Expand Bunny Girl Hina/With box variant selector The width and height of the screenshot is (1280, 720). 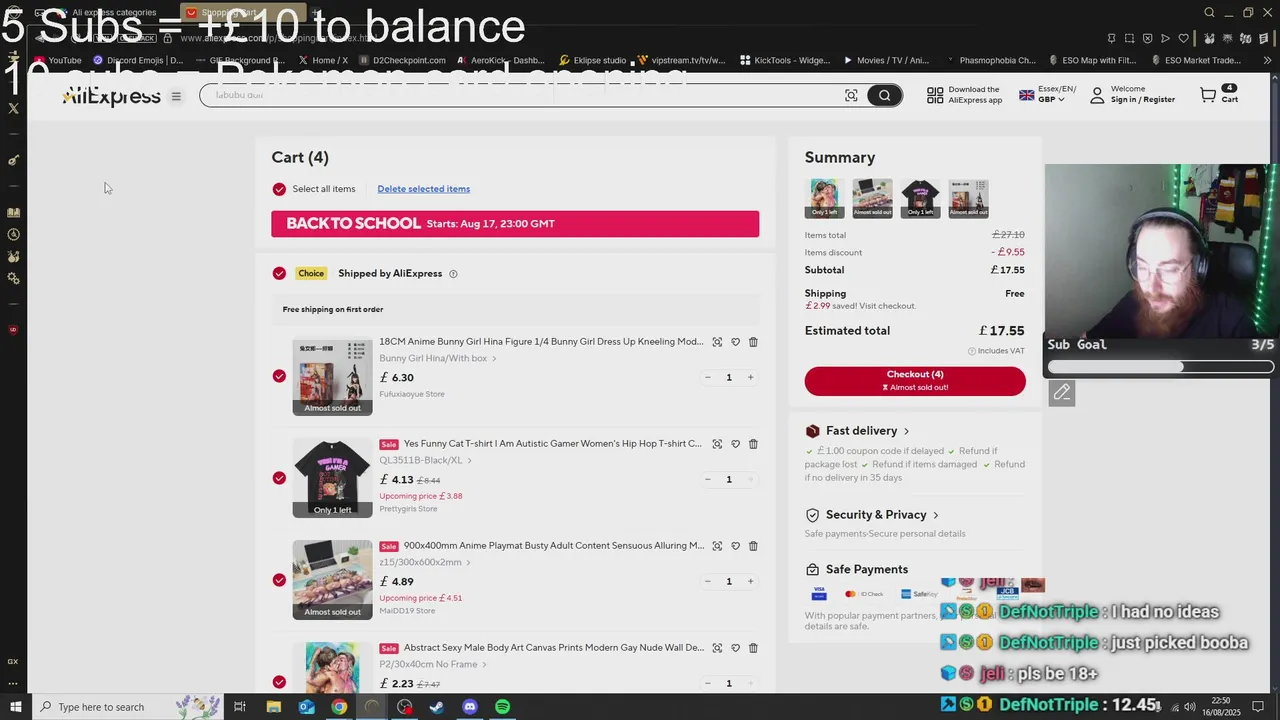(x=438, y=358)
